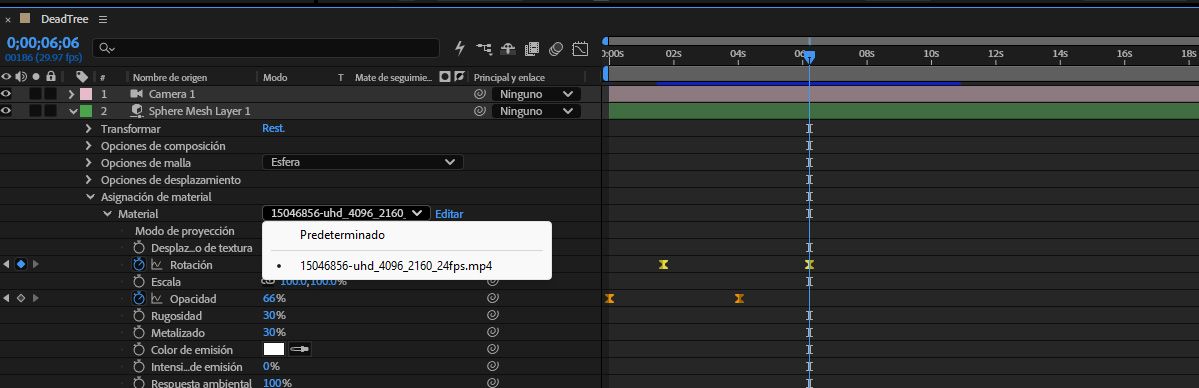Viewport: 1199px width, 388px height.
Task: Collapse Sphere Mesh Layer 1 properties
Action: click(73, 111)
